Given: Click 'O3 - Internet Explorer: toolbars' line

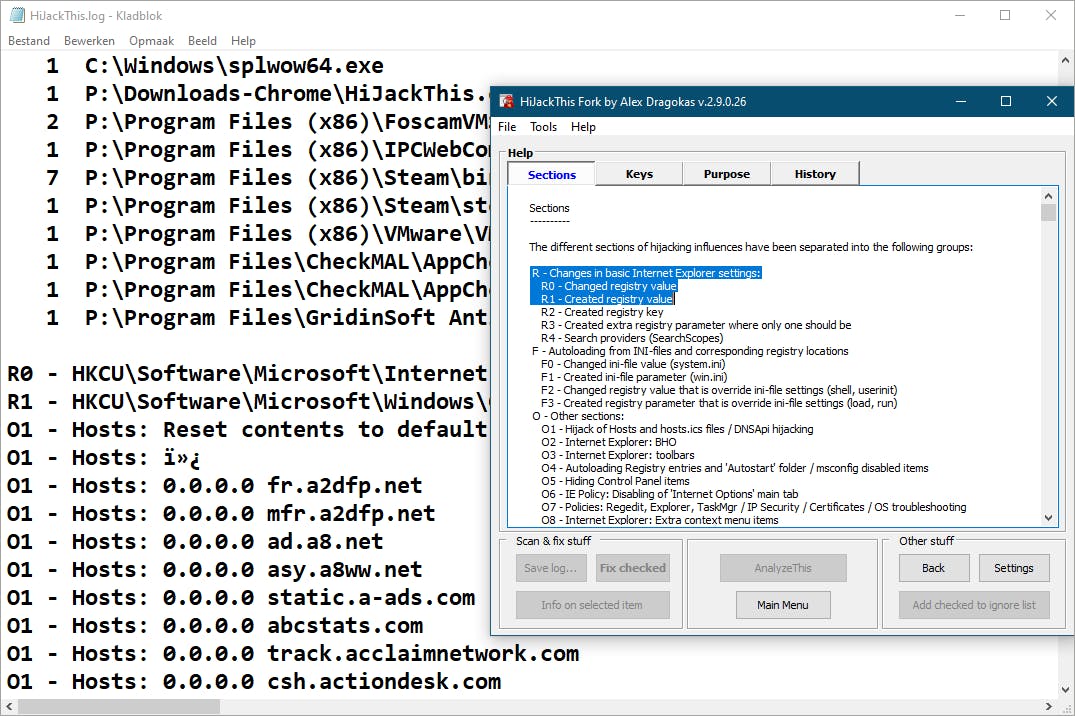Looking at the screenshot, I should 617,455.
